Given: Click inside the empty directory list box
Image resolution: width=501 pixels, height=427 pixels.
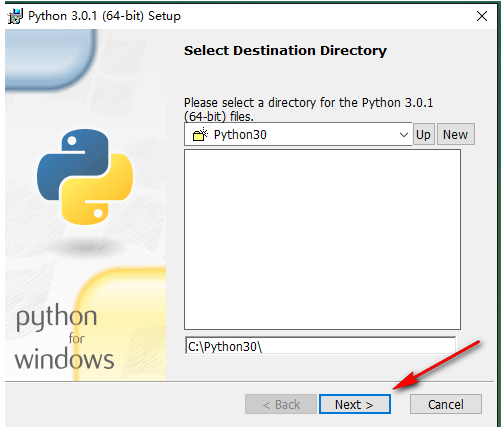Looking at the screenshot, I should point(322,239).
